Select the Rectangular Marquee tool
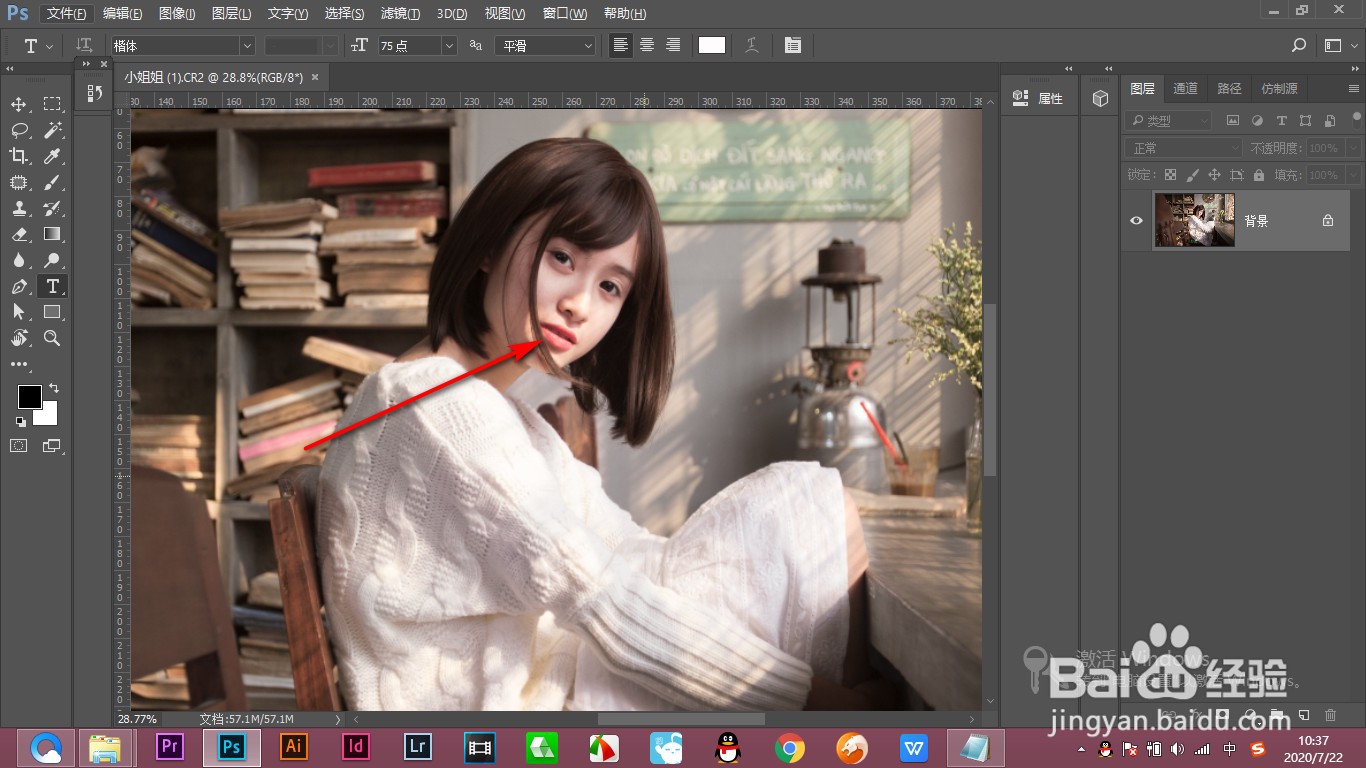The height and width of the screenshot is (768, 1366). point(52,104)
